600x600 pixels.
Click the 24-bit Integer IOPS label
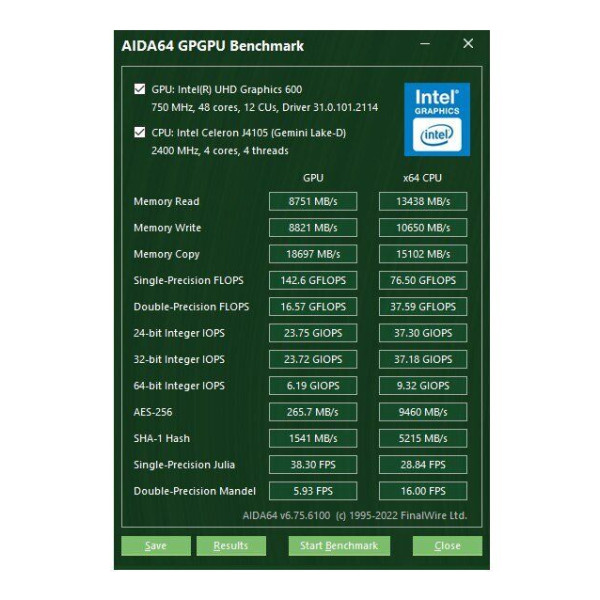(179, 333)
